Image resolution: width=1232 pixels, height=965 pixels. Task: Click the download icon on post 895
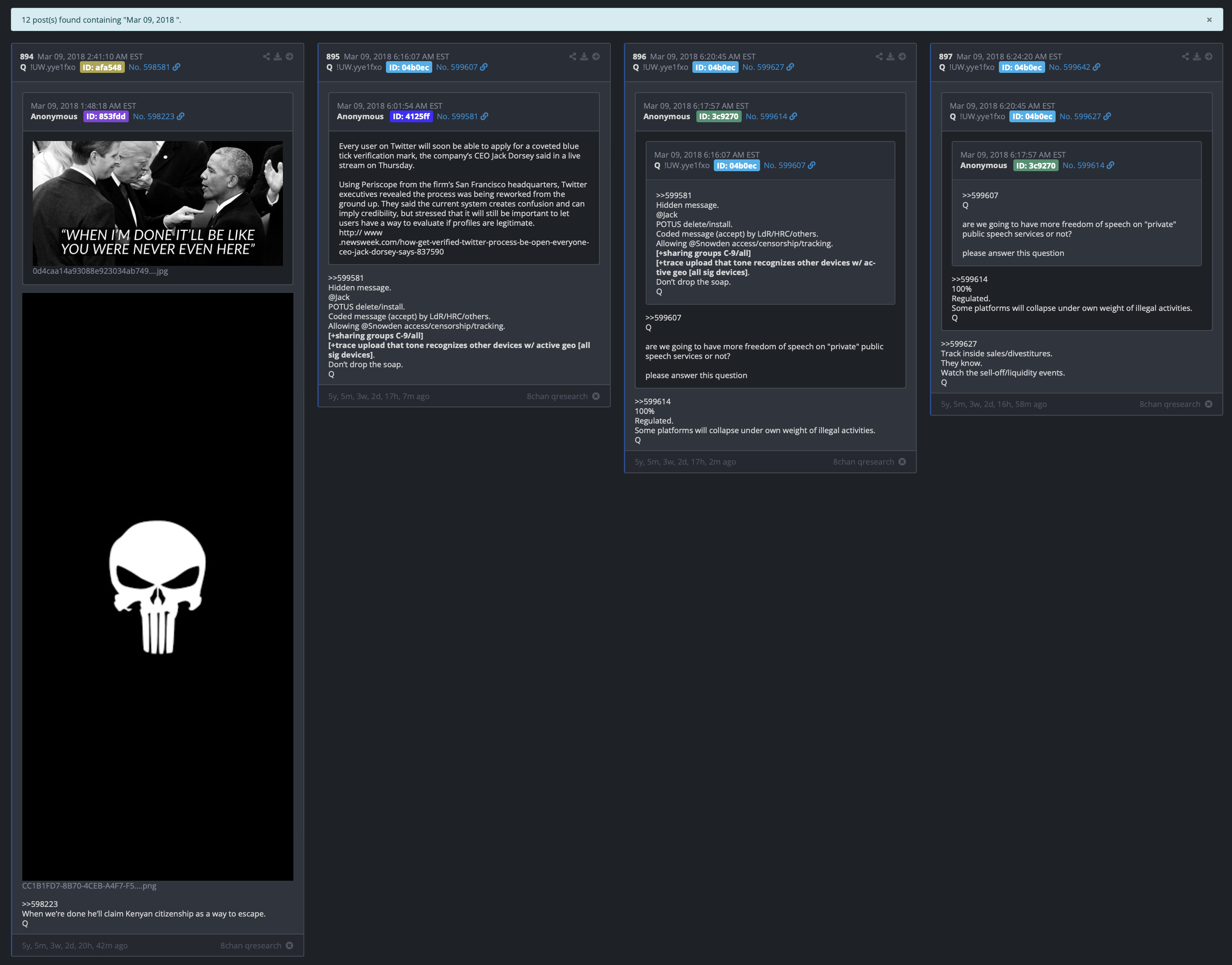click(x=584, y=56)
